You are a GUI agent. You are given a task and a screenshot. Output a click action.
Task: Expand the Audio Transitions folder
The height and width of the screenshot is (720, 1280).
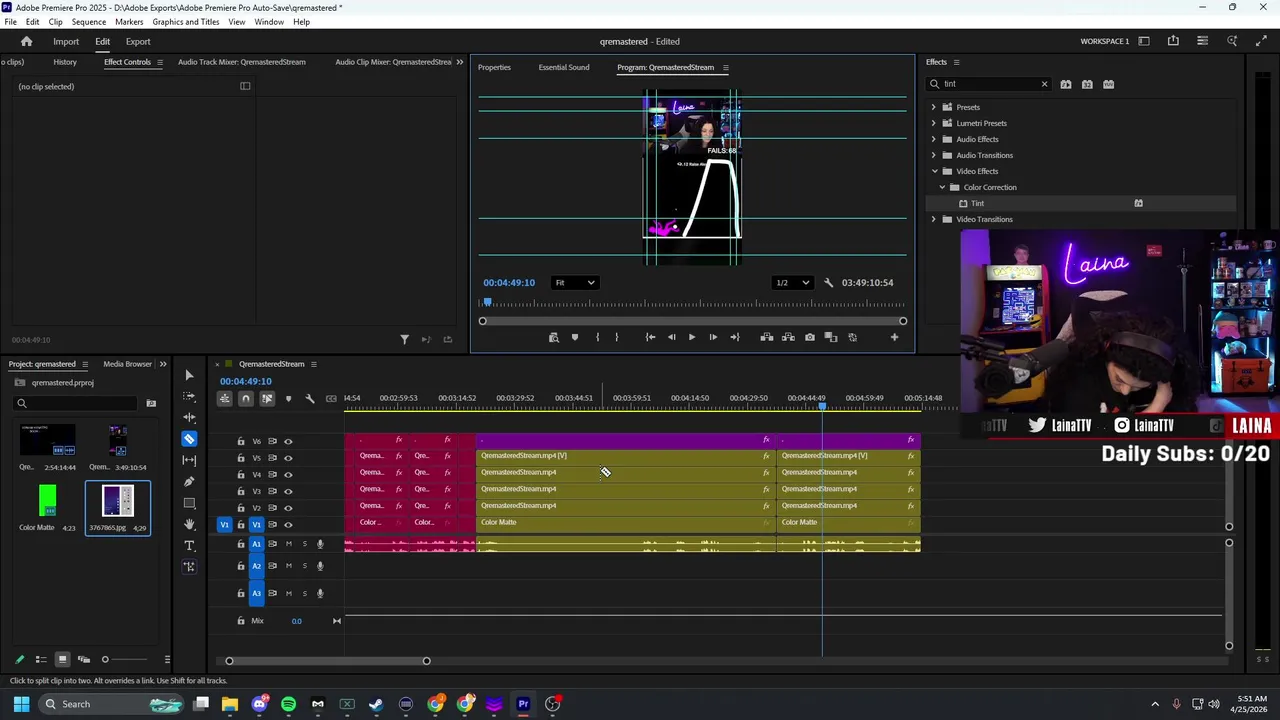(x=934, y=155)
